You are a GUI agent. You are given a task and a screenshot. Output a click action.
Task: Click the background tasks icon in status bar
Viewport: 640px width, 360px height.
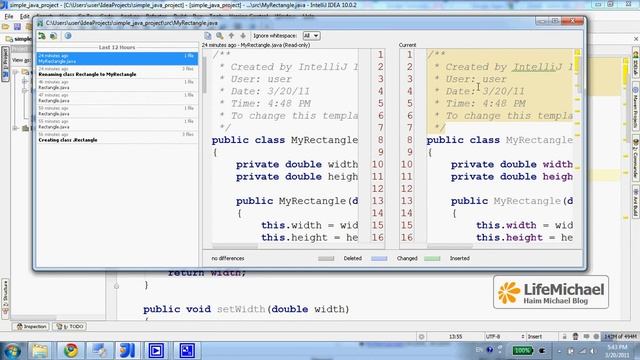[422, 337]
